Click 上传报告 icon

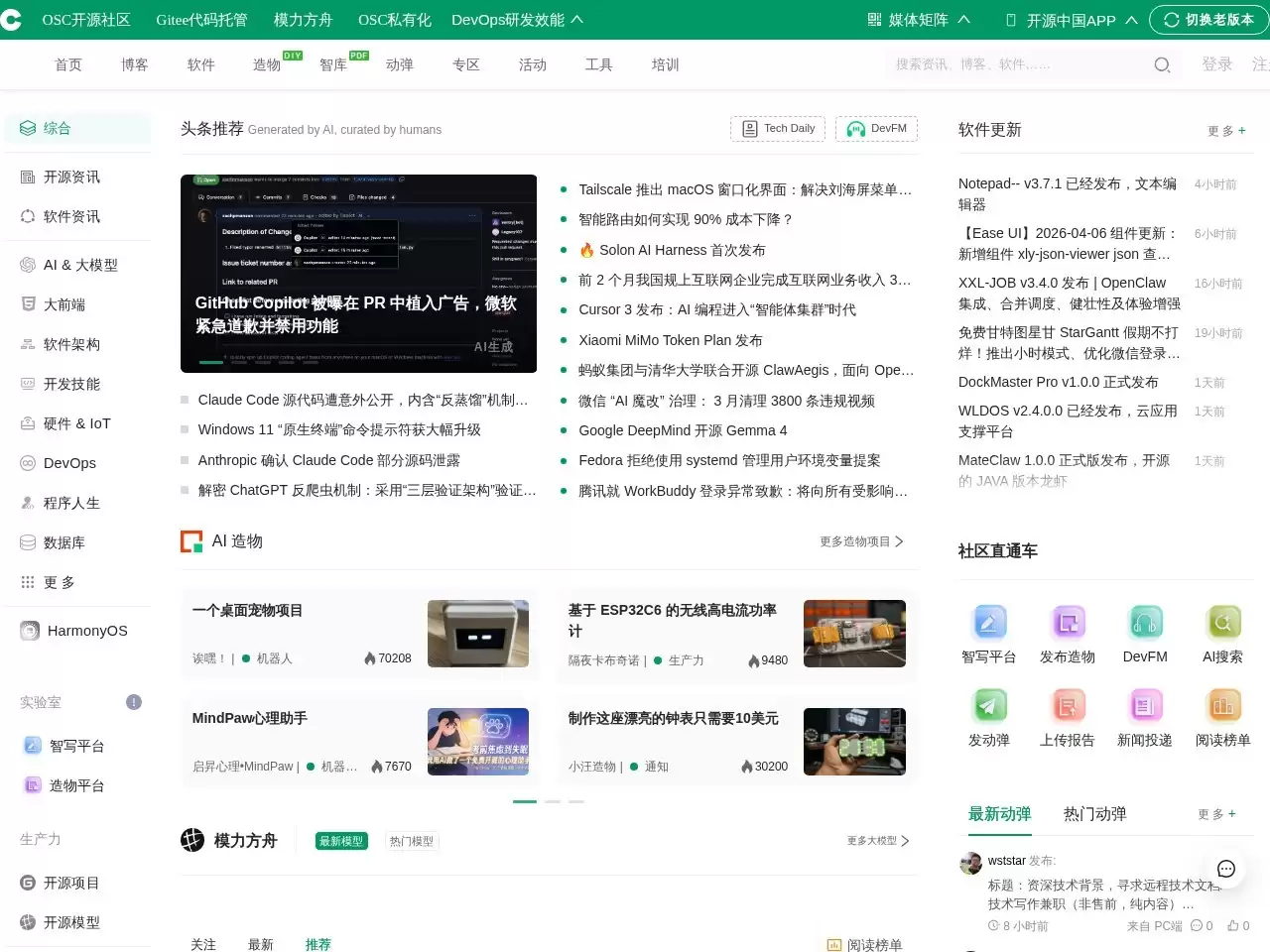[1068, 706]
